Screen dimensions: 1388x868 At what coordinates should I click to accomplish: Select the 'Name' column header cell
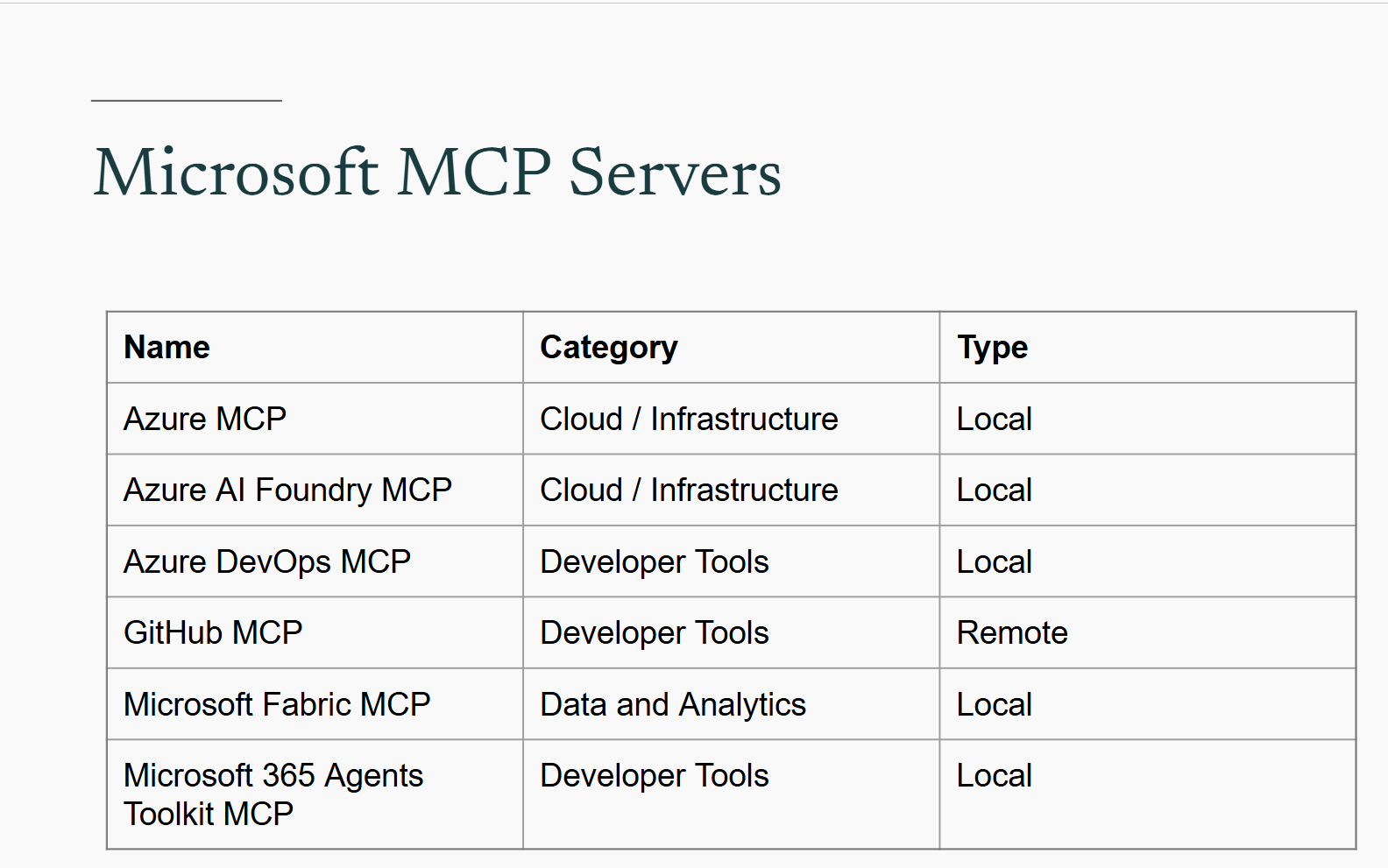pyautogui.click(x=167, y=348)
